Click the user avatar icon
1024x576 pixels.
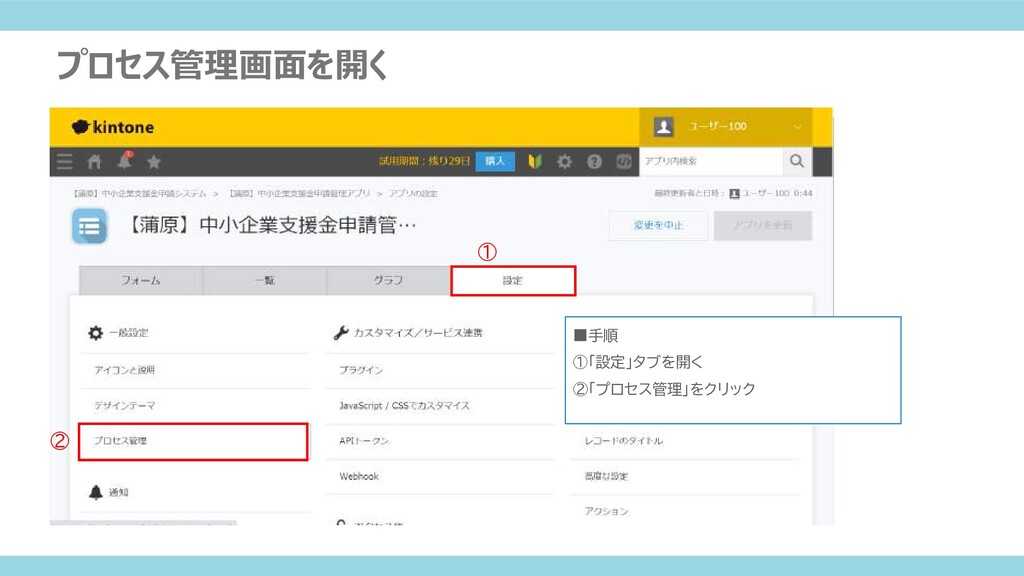point(664,127)
